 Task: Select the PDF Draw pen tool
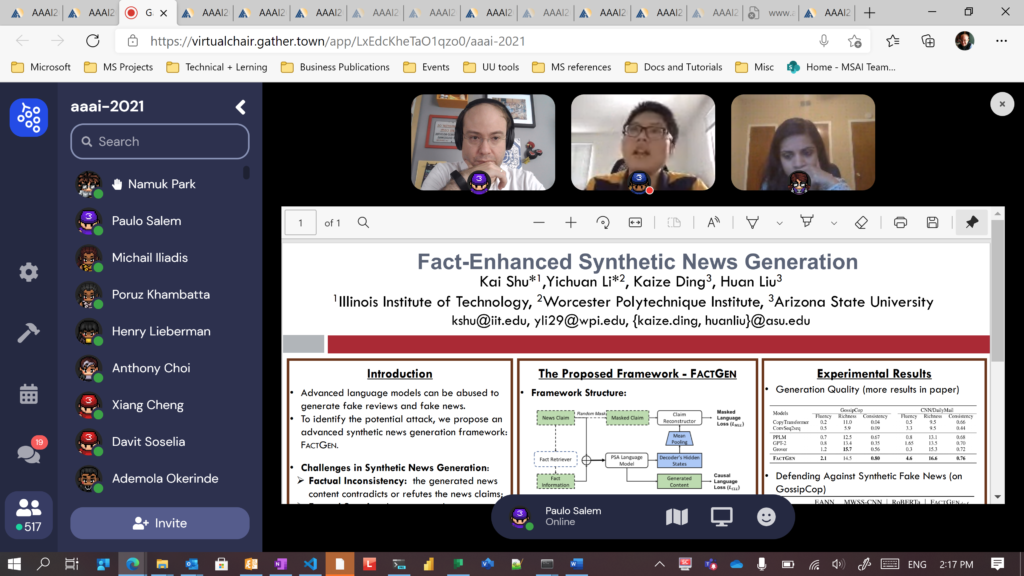click(752, 223)
